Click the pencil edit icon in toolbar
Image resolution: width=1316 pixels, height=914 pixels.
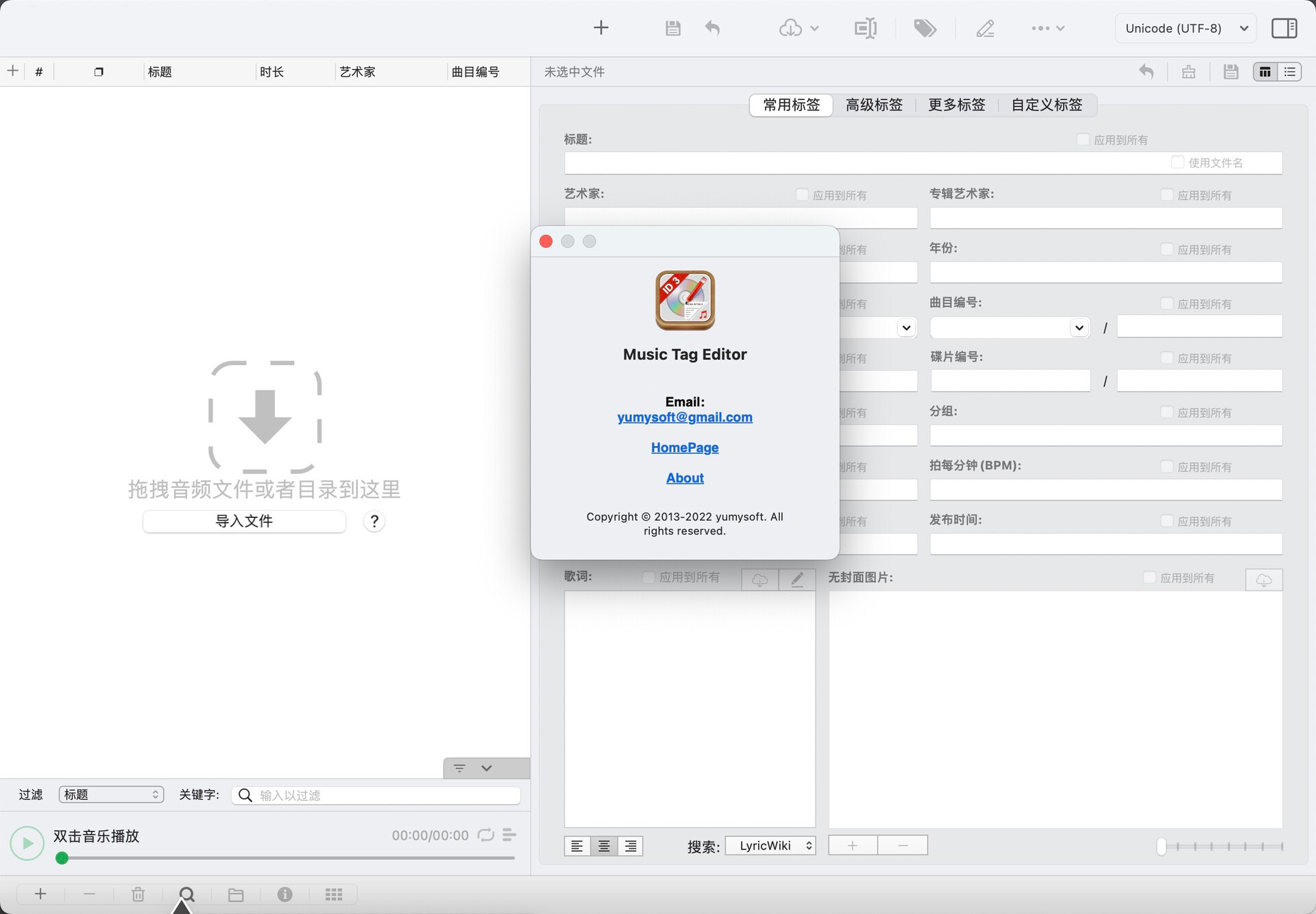pos(985,28)
